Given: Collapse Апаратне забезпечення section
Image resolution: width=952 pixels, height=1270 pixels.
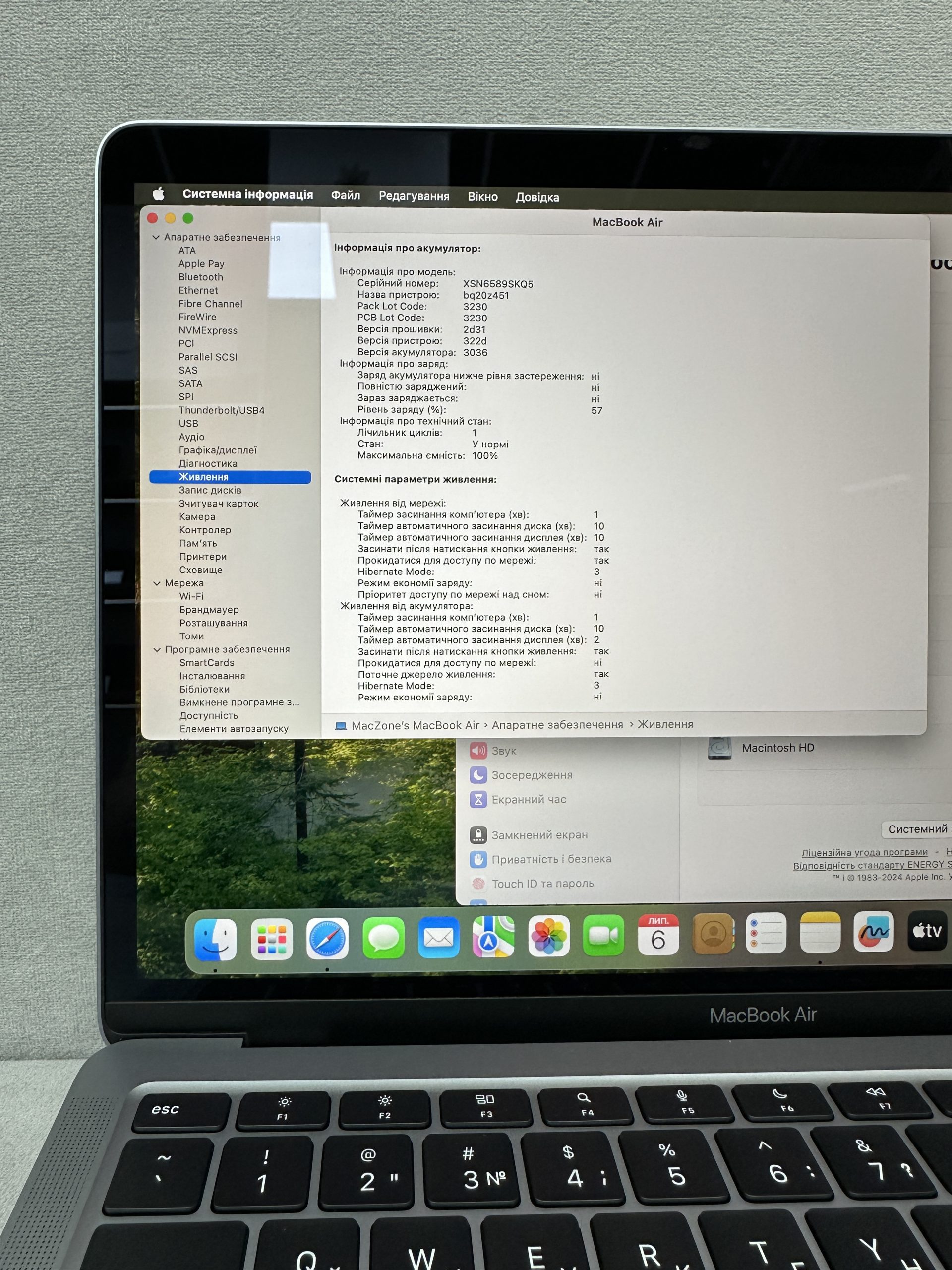Looking at the screenshot, I should pyautogui.click(x=156, y=237).
